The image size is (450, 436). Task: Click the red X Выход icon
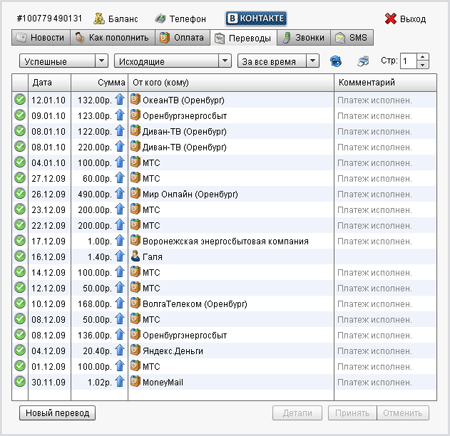click(x=390, y=19)
